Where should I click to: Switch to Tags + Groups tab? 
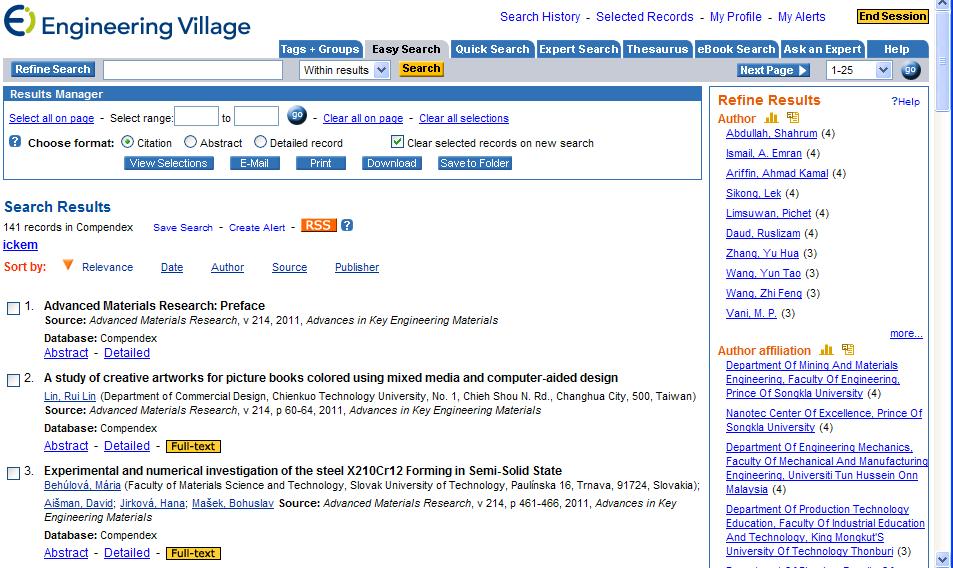(x=320, y=49)
